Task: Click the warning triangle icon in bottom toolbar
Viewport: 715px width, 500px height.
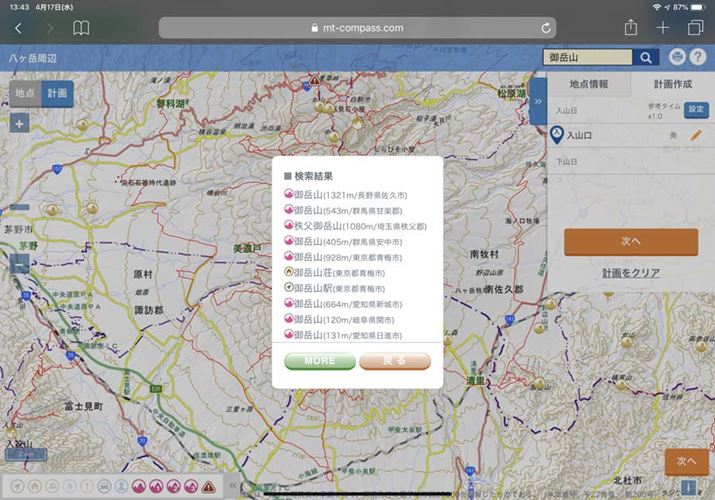Action: (208, 488)
